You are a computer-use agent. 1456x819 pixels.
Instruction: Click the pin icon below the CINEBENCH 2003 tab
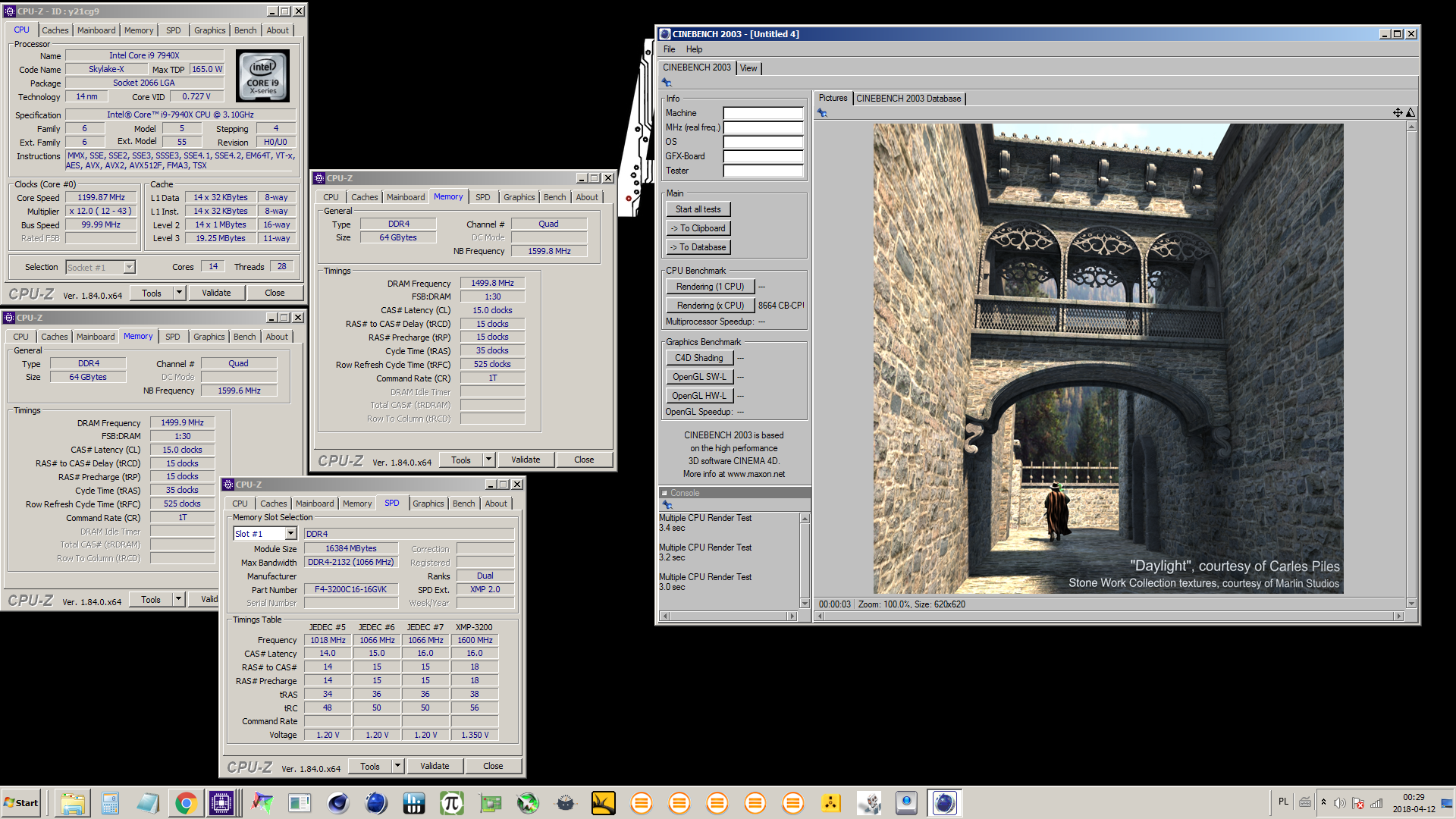pos(667,83)
